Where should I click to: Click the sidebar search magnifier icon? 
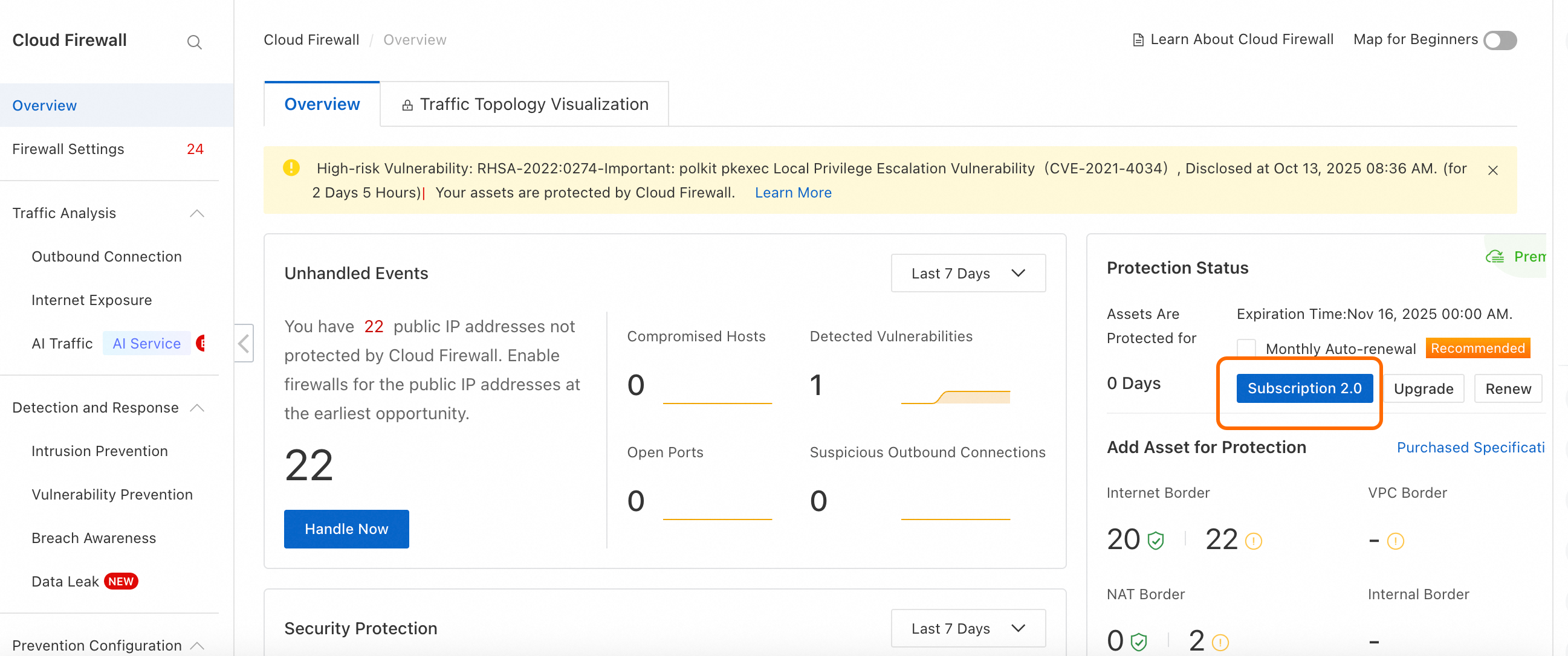click(194, 42)
